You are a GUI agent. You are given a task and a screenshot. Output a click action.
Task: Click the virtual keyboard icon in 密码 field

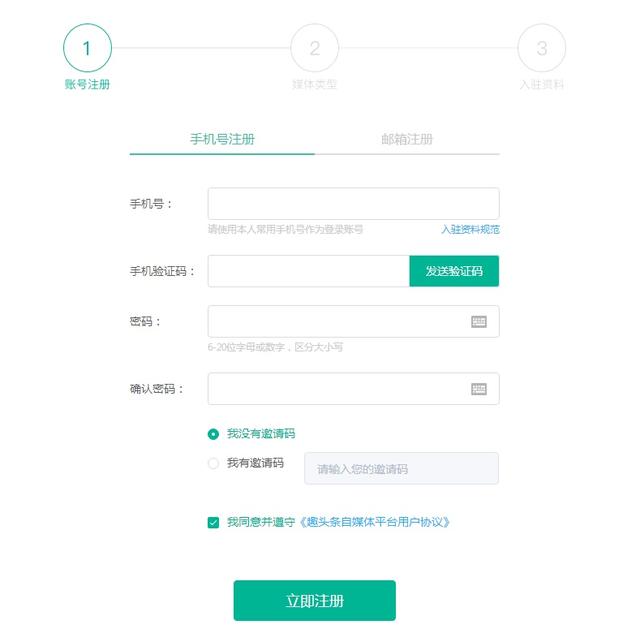click(x=478, y=322)
